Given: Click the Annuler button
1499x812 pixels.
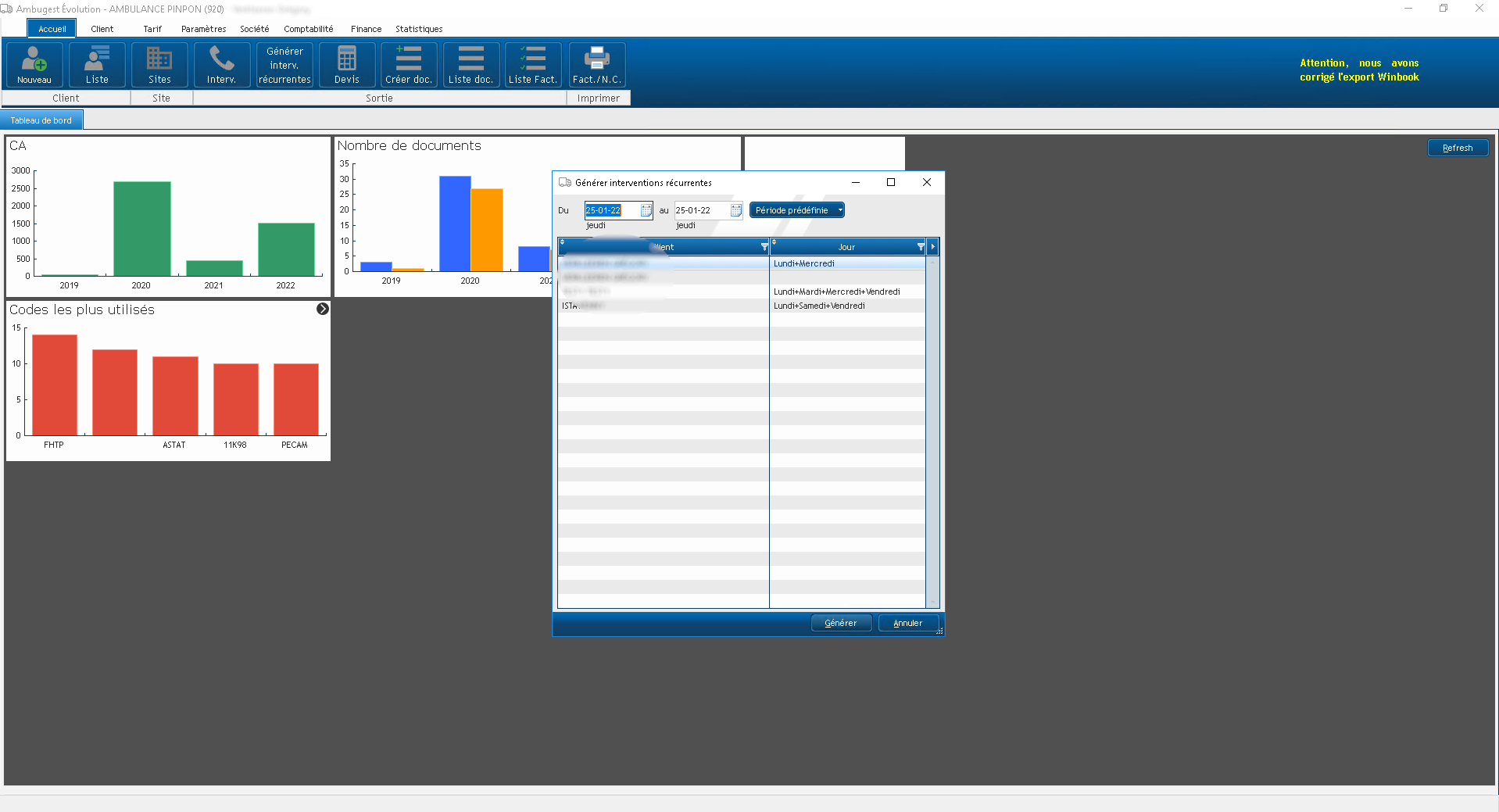Looking at the screenshot, I should 907,623.
